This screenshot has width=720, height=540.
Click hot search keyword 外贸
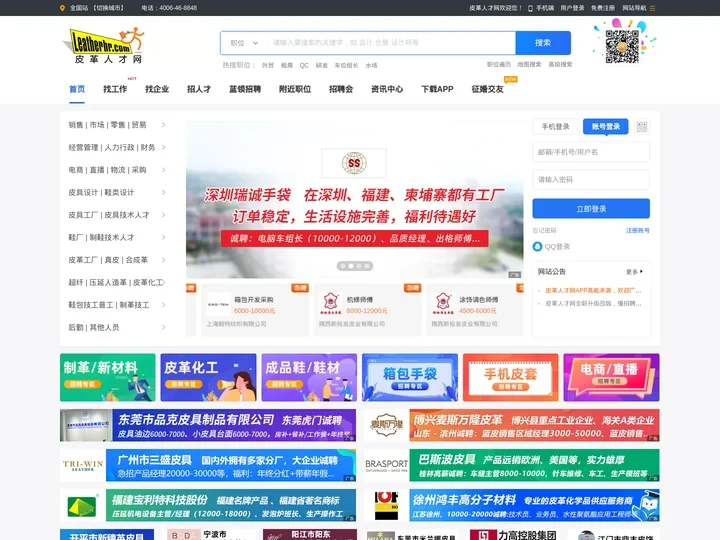click(268, 65)
